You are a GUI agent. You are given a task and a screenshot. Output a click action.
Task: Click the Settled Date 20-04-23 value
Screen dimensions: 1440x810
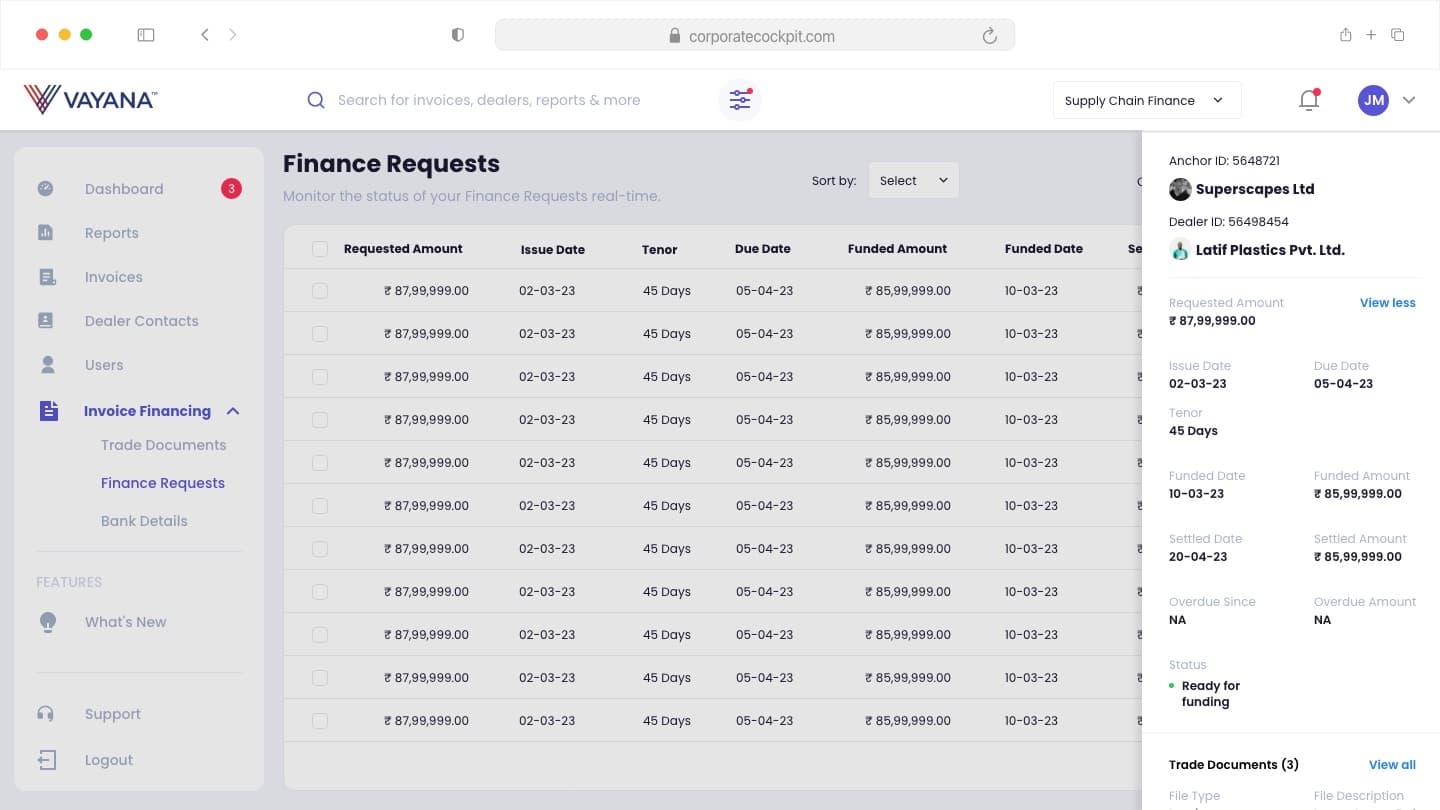click(1198, 557)
